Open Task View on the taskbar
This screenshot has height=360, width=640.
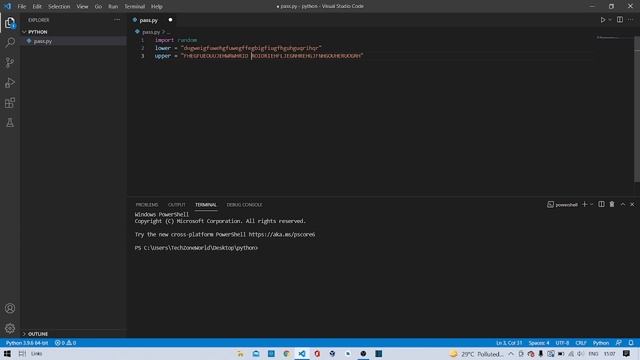click(x=22, y=354)
